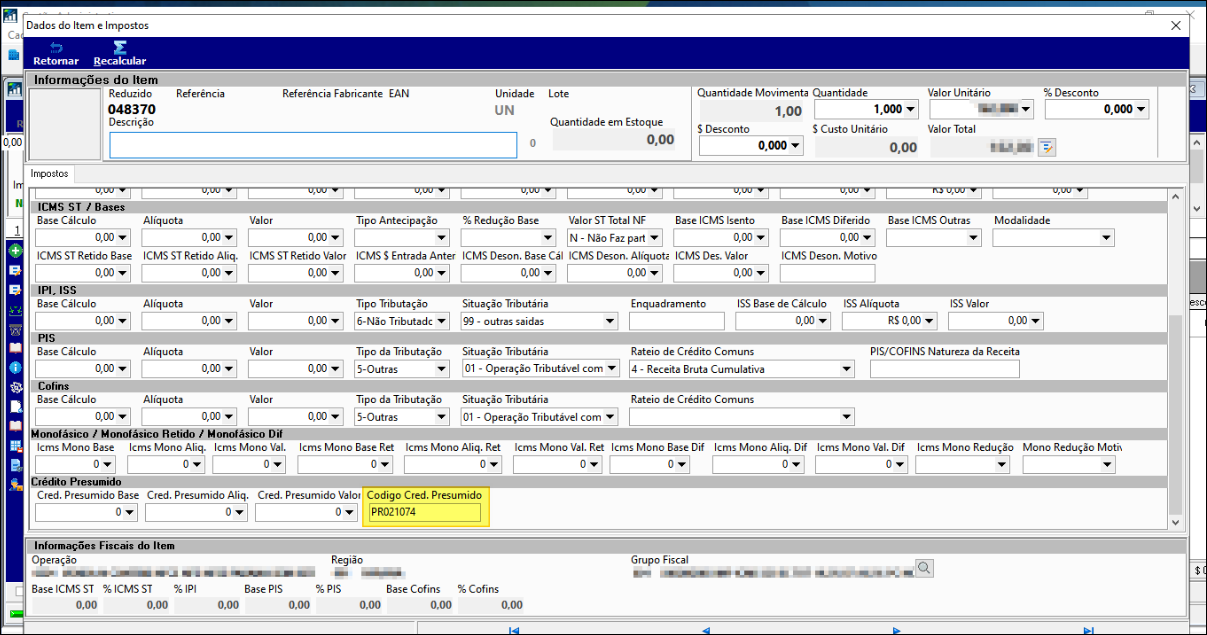
Task: Click the green plus icon in left sidebar
Action: click(x=15, y=251)
